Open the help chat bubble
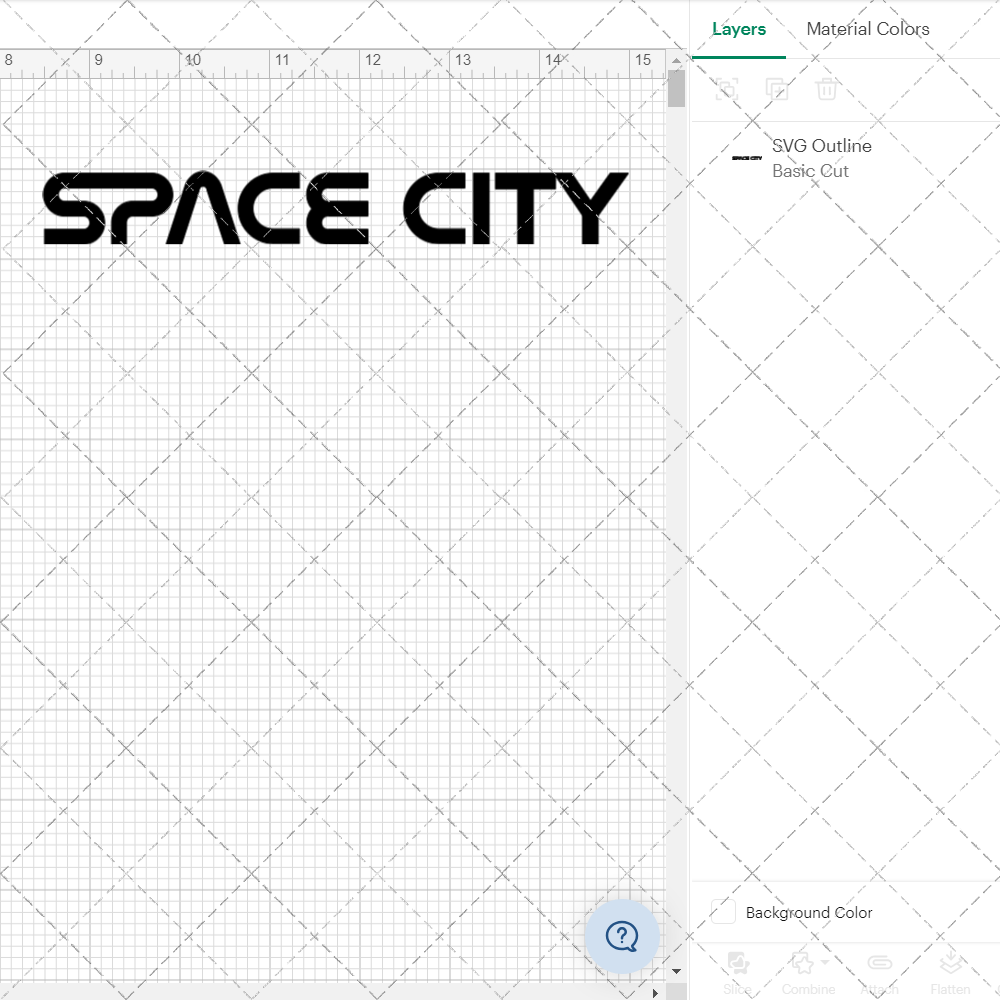 coord(622,936)
